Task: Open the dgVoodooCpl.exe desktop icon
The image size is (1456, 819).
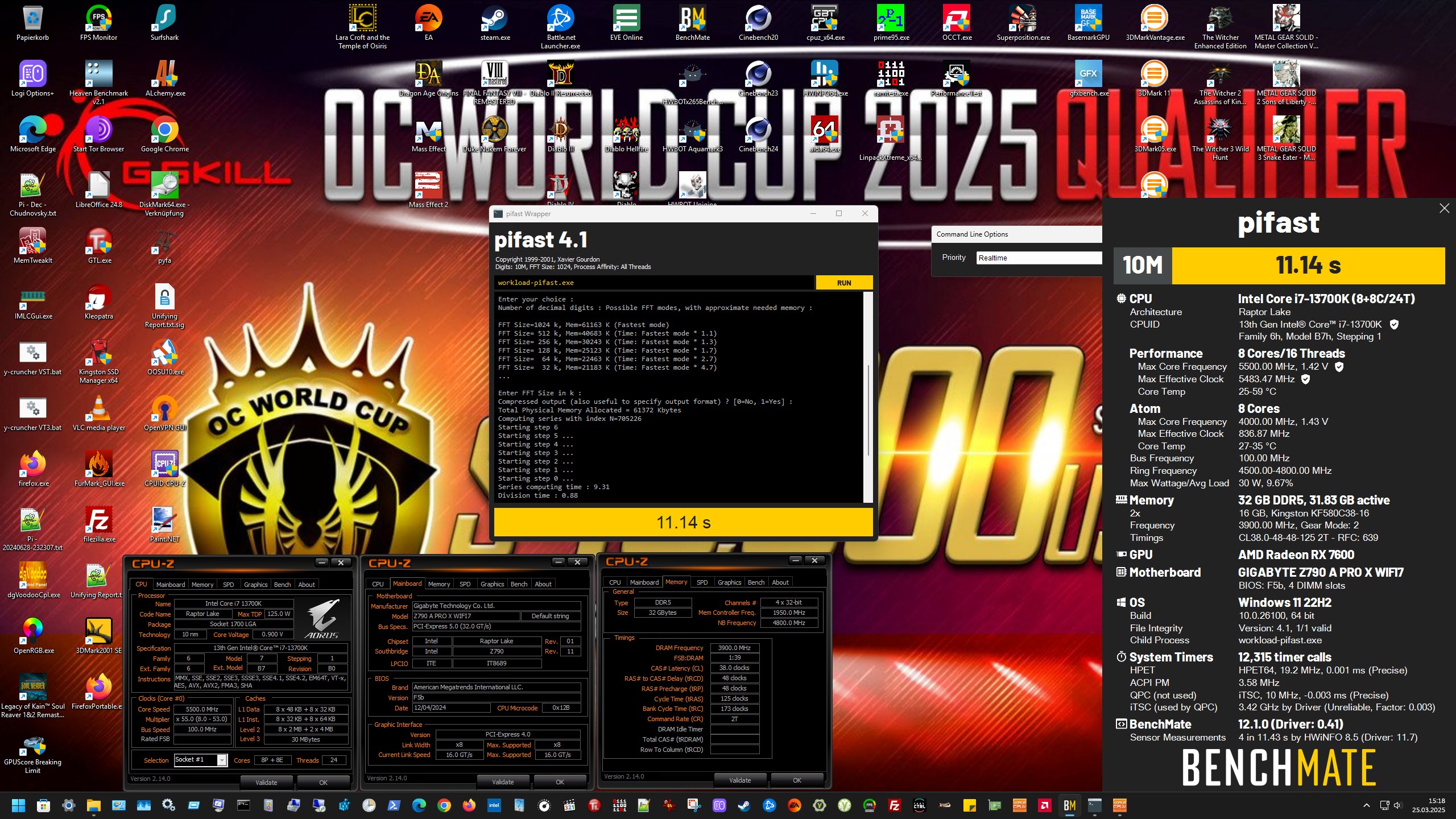Action: point(33,581)
